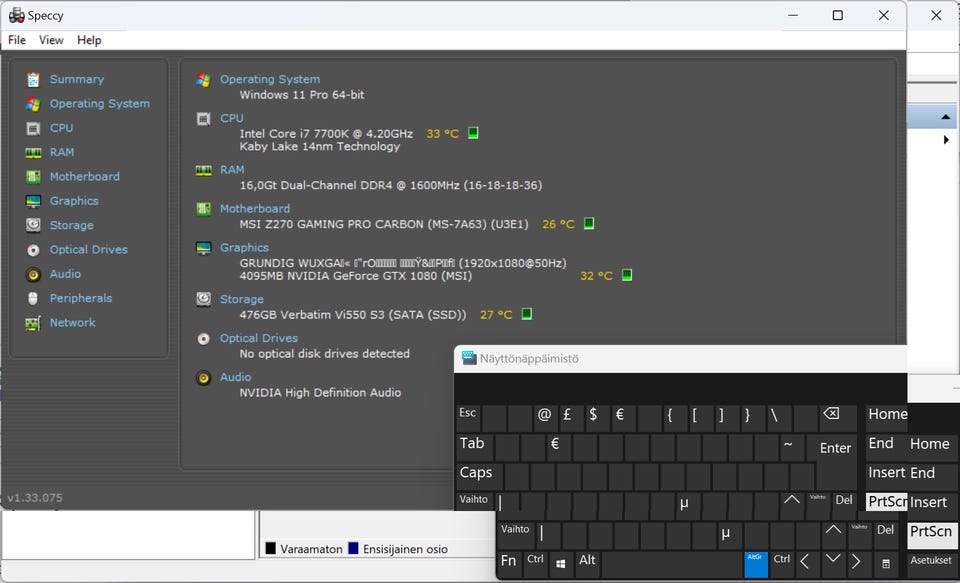Click the black Varaamaton legend swatch
The image size is (960, 583).
[x=270, y=548]
